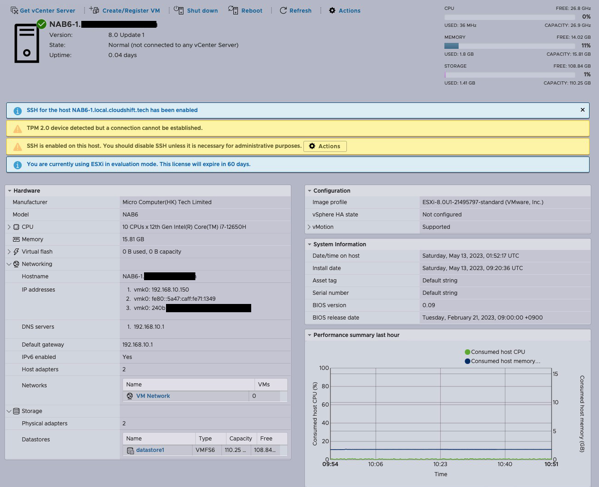This screenshot has width=599, height=487.
Task: Open Actions button in SSH warning banner
Action: click(325, 146)
